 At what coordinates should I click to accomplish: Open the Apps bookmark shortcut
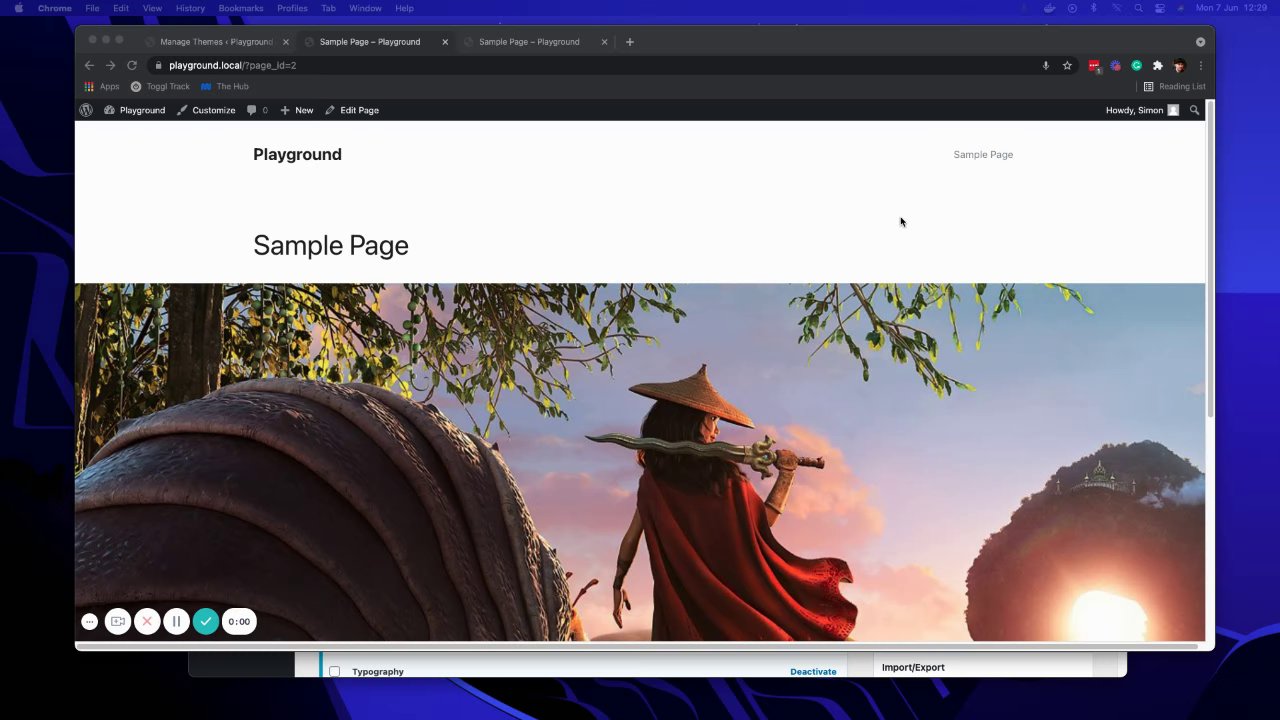(102, 87)
